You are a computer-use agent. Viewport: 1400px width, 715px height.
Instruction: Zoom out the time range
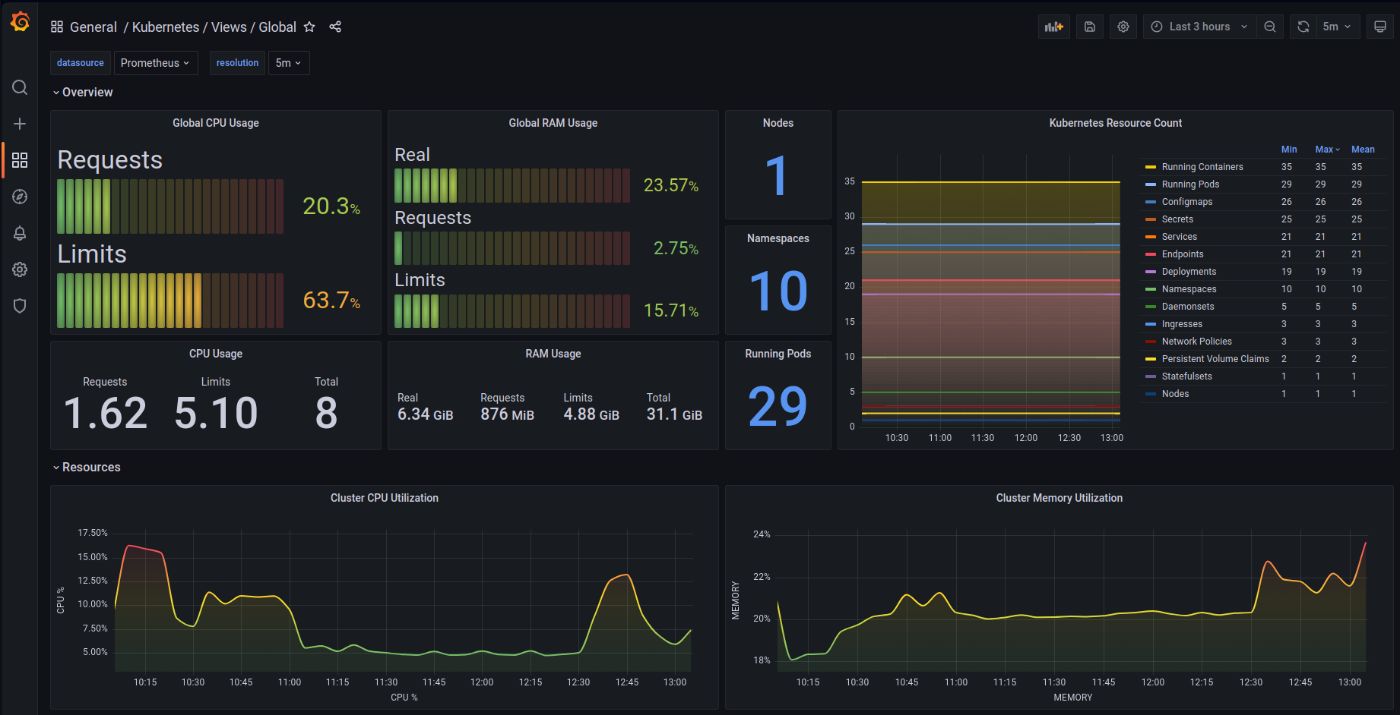pyautogui.click(x=1270, y=26)
